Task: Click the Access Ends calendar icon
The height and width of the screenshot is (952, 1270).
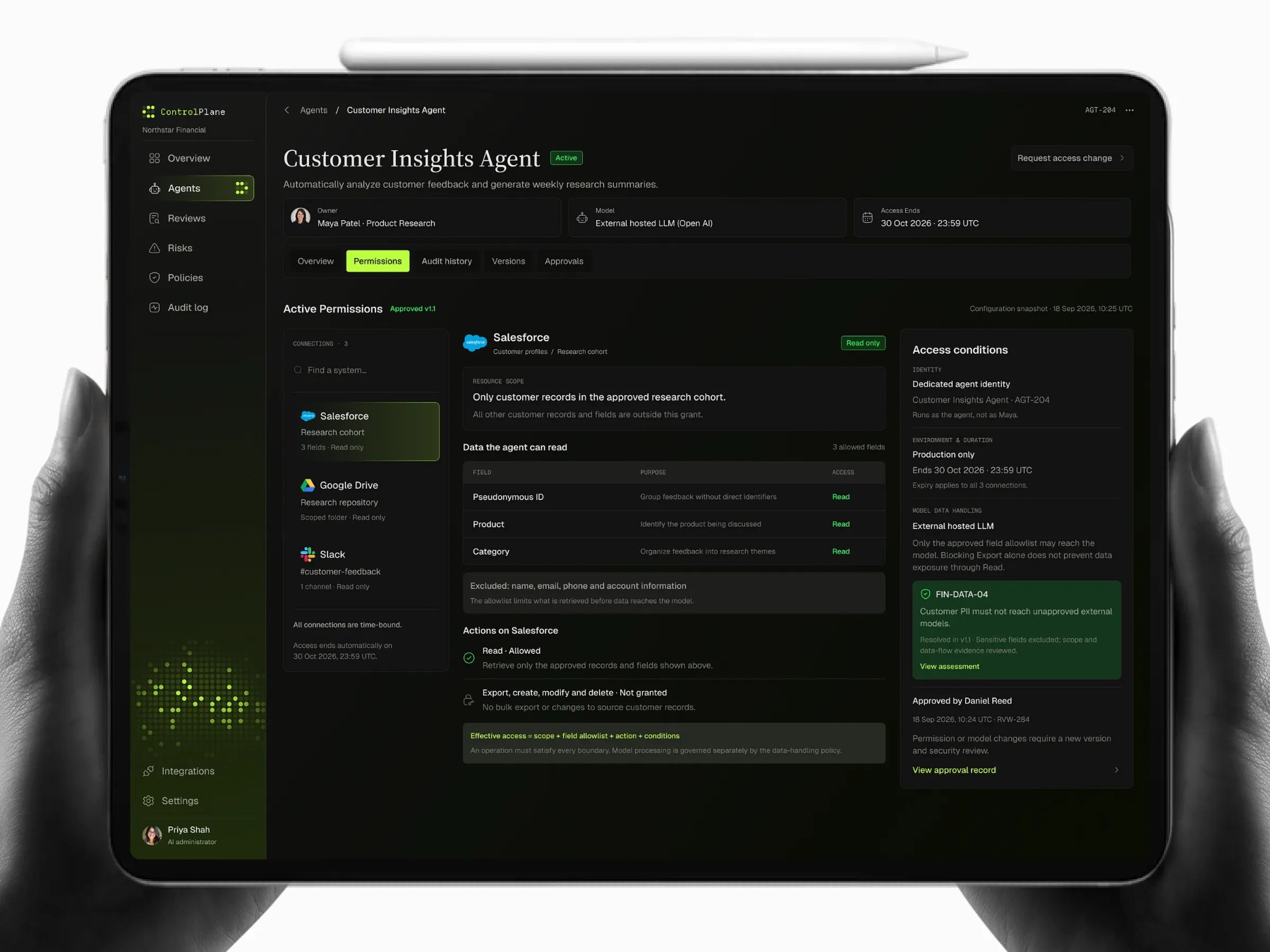Action: (x=867, y=218)
